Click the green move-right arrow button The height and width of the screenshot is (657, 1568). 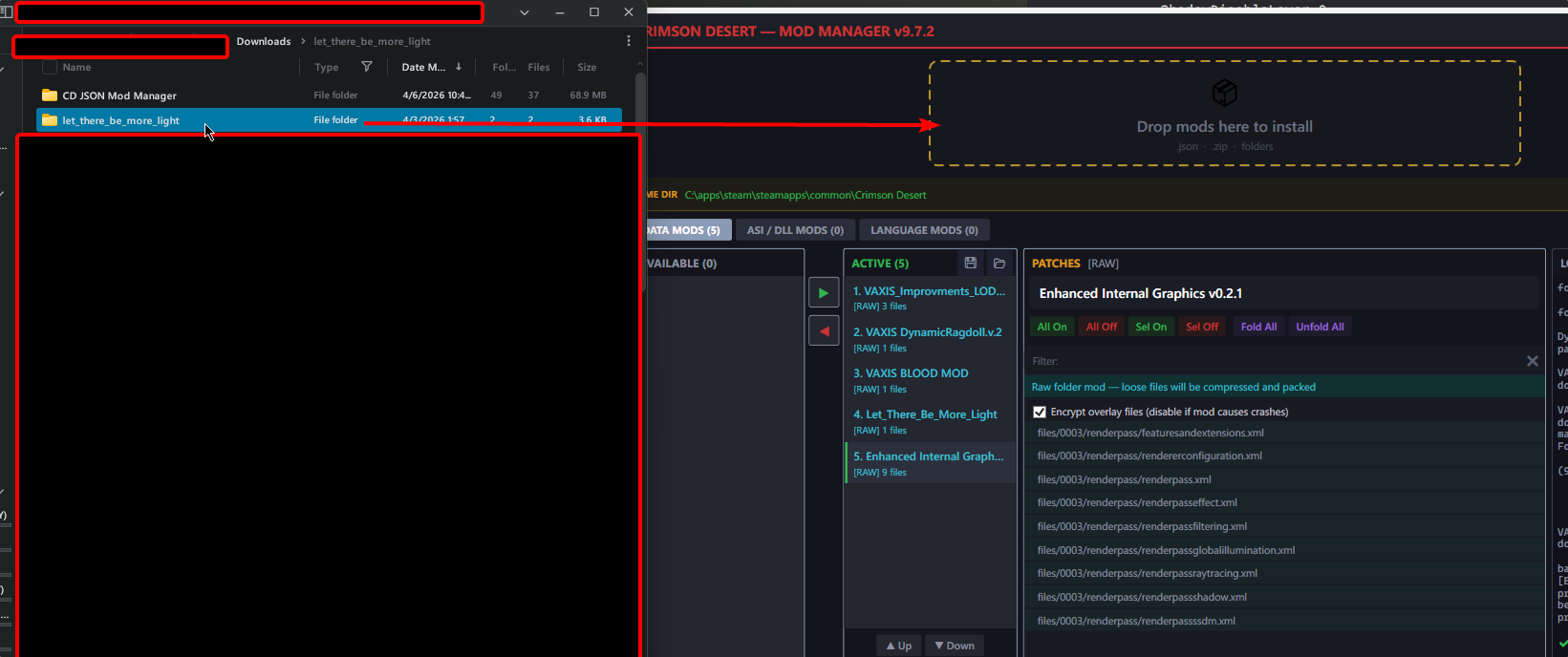(824, 293)
